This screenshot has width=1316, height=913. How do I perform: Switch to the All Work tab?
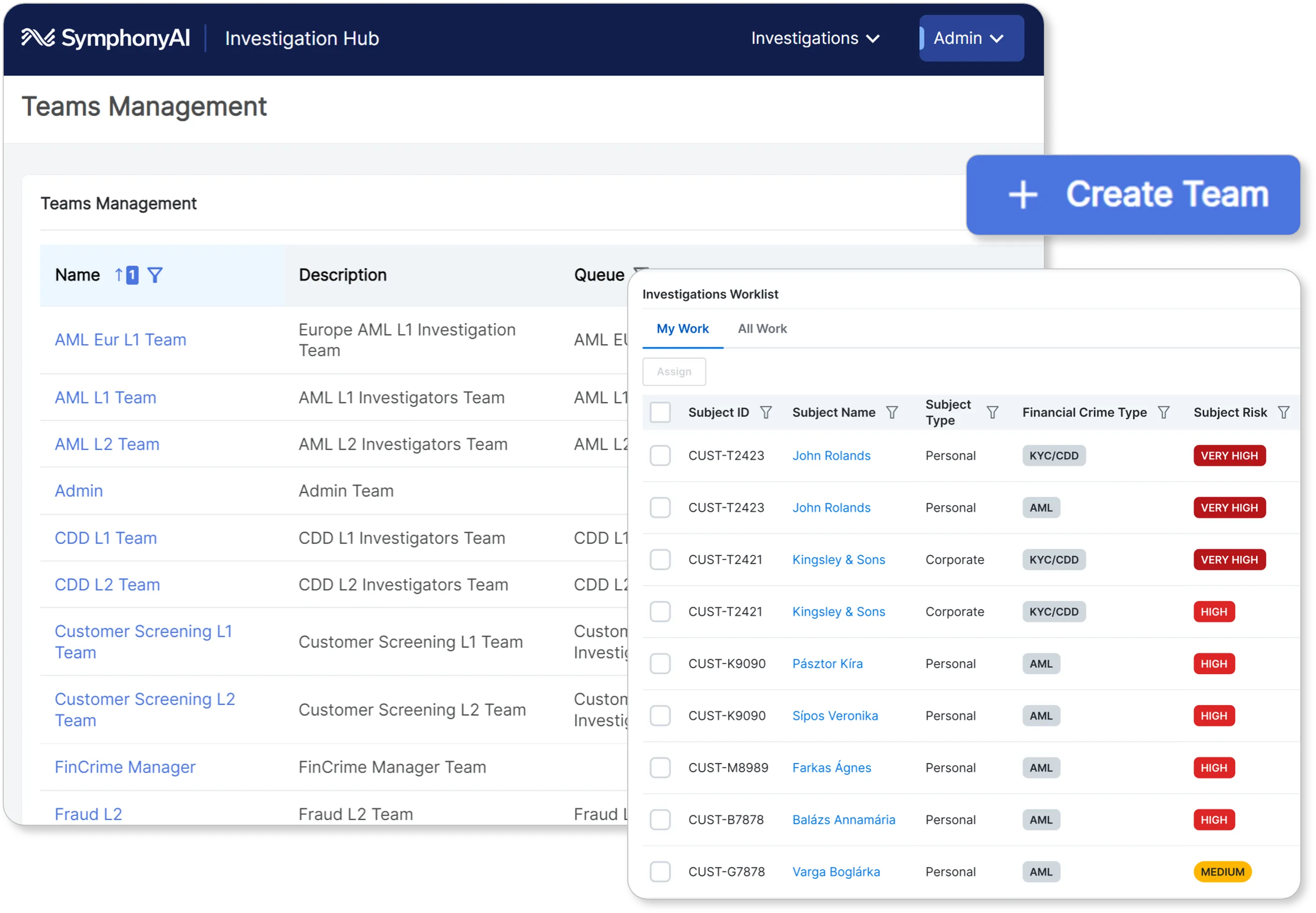coord(762,329)
